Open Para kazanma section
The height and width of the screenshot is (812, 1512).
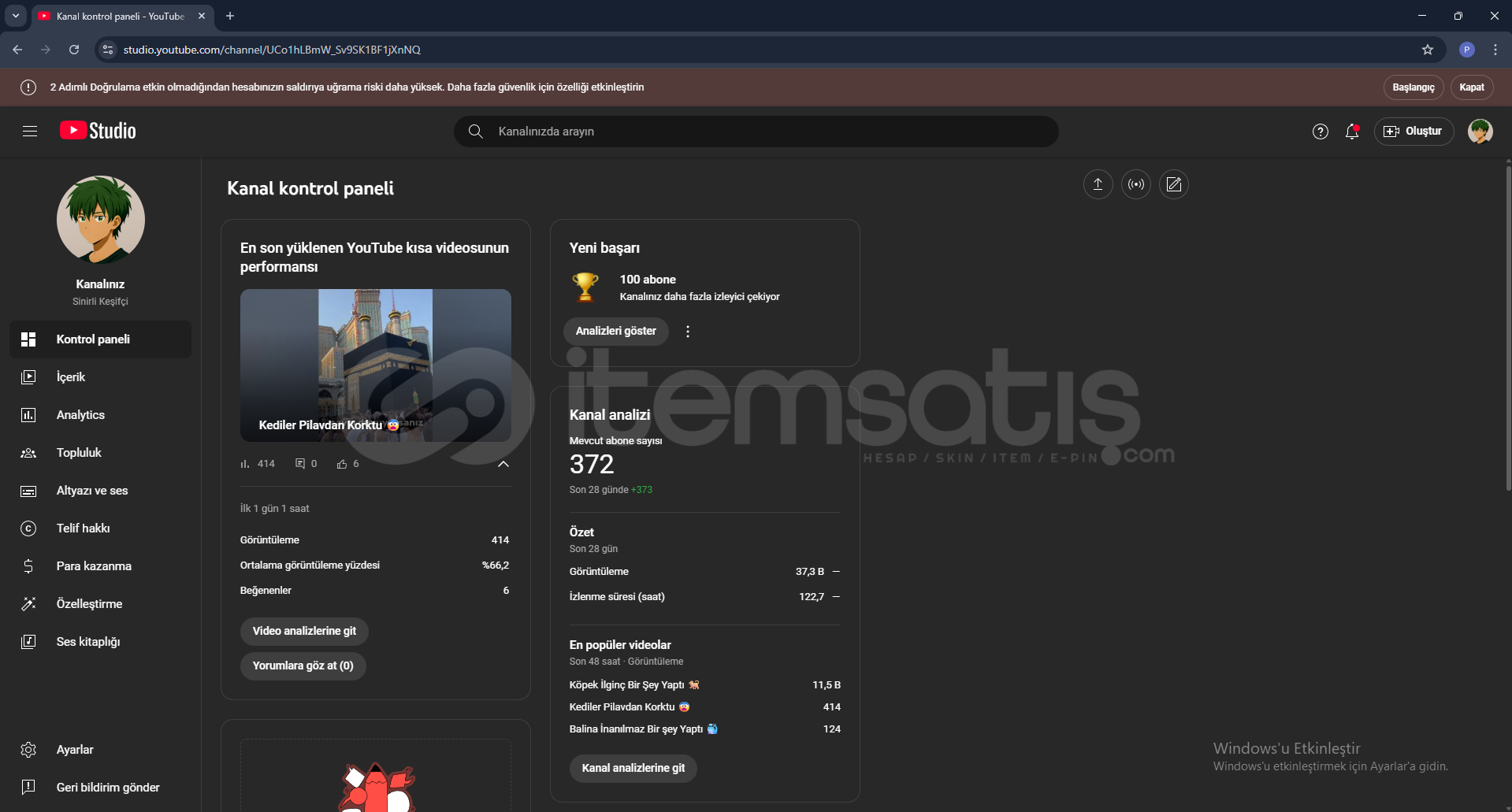point(101,566)
